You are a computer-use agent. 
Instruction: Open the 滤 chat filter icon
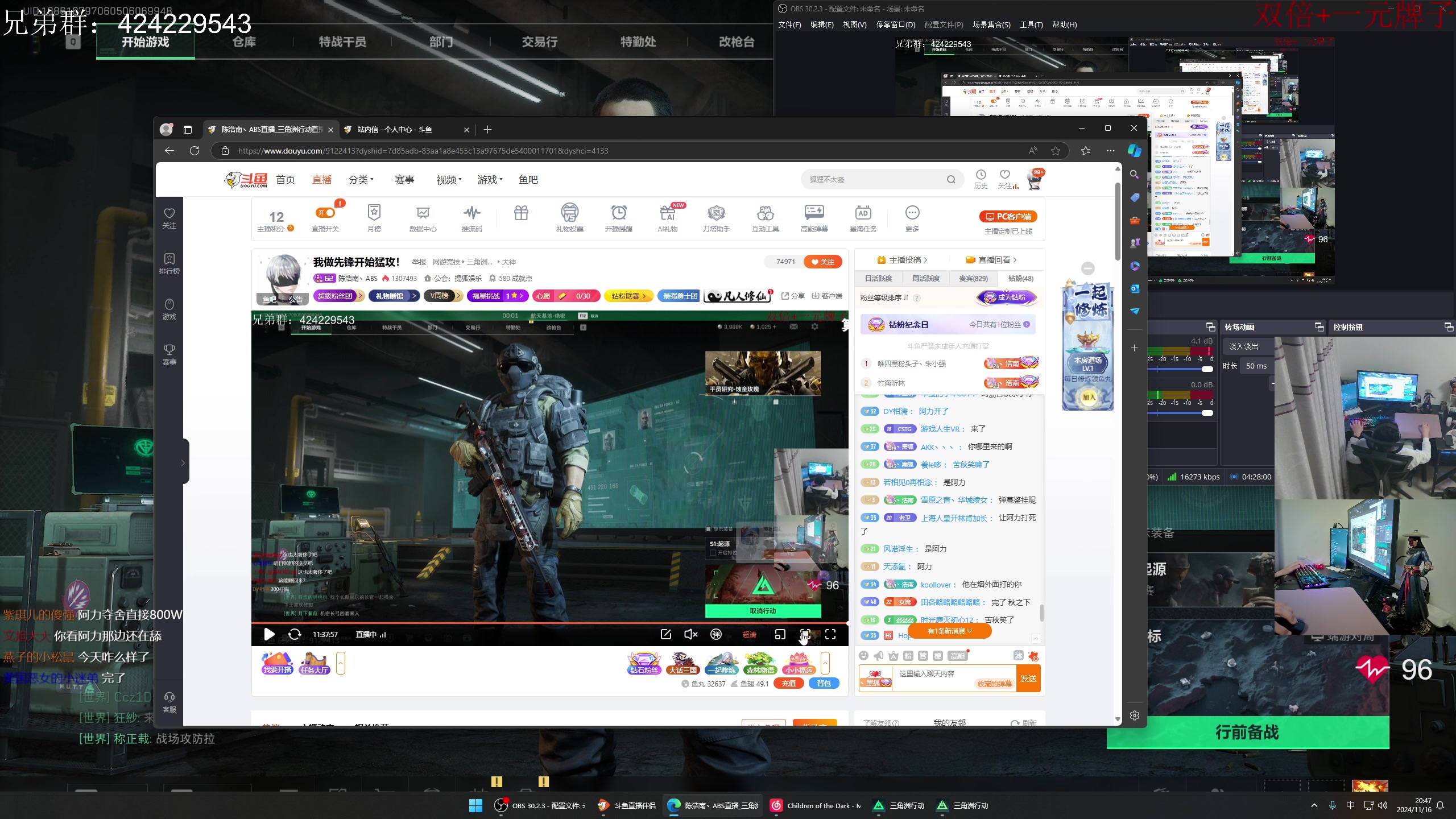1018,656
